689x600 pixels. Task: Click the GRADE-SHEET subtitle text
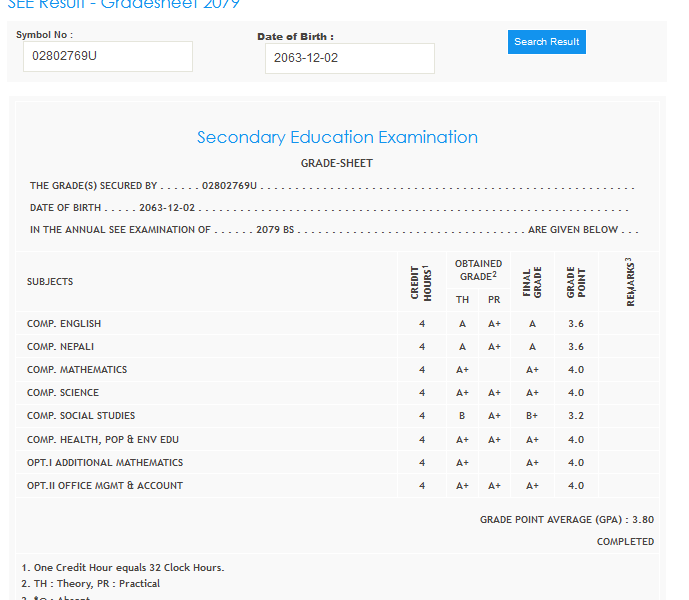pos(337,163)
